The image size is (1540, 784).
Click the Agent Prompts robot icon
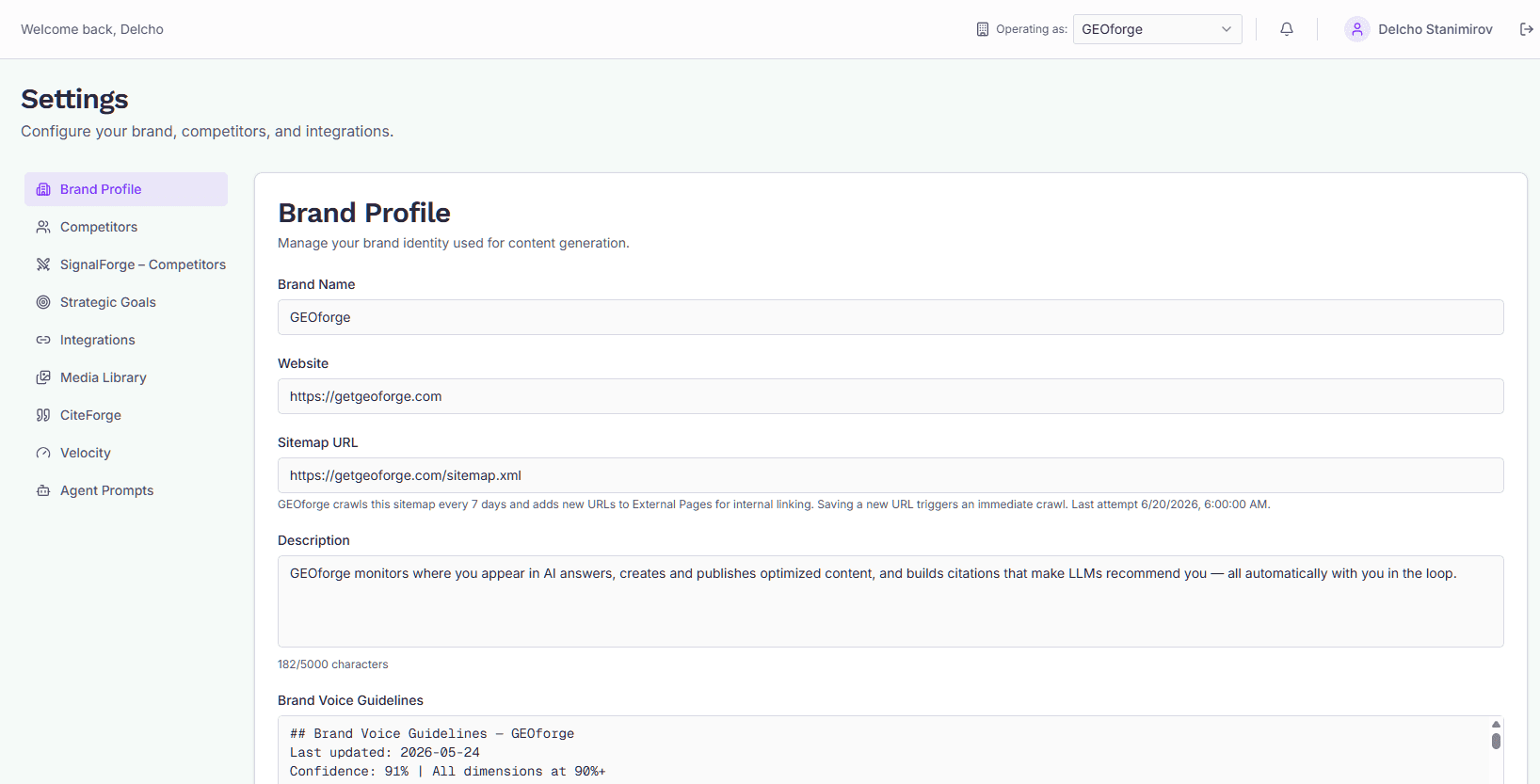pyautogui.click(x=43, y=490)
